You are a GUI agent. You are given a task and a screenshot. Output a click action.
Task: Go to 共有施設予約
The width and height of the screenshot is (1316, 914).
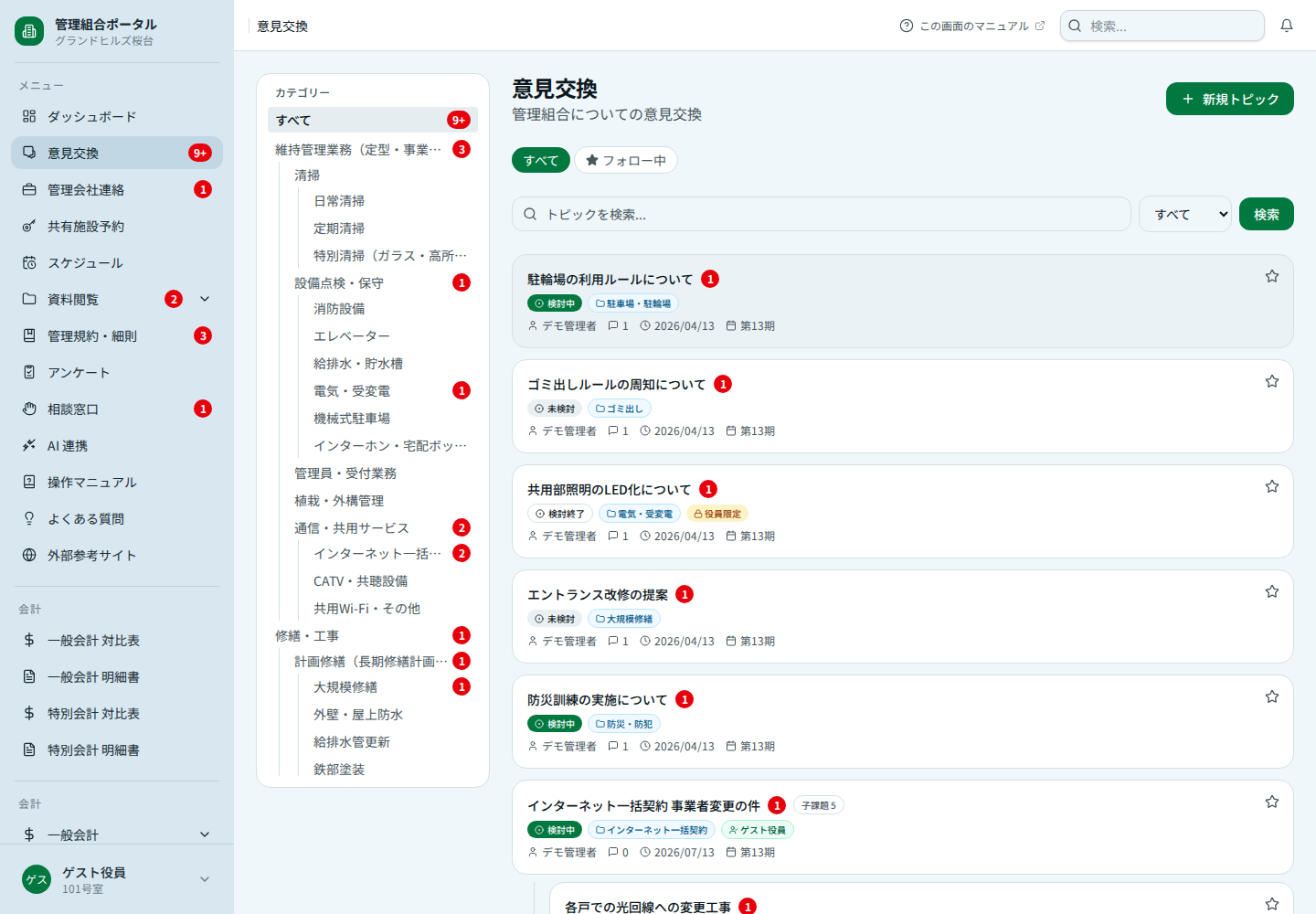[117, 226]
